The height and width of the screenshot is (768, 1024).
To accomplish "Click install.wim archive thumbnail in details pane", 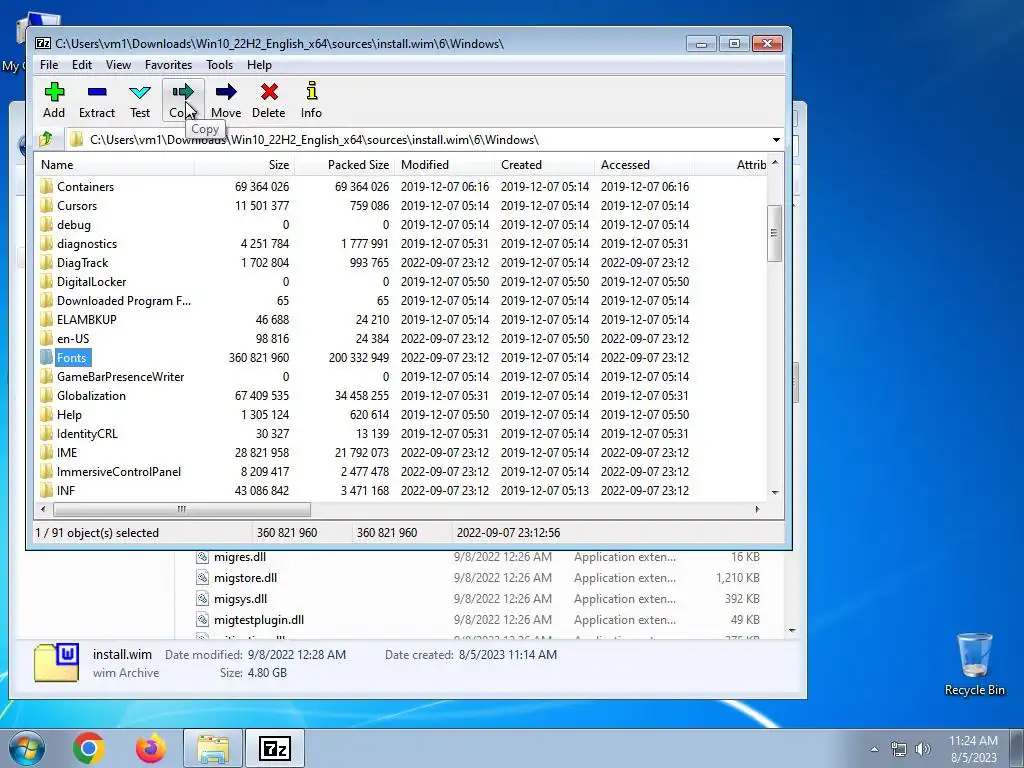I will tap(57, 662).
